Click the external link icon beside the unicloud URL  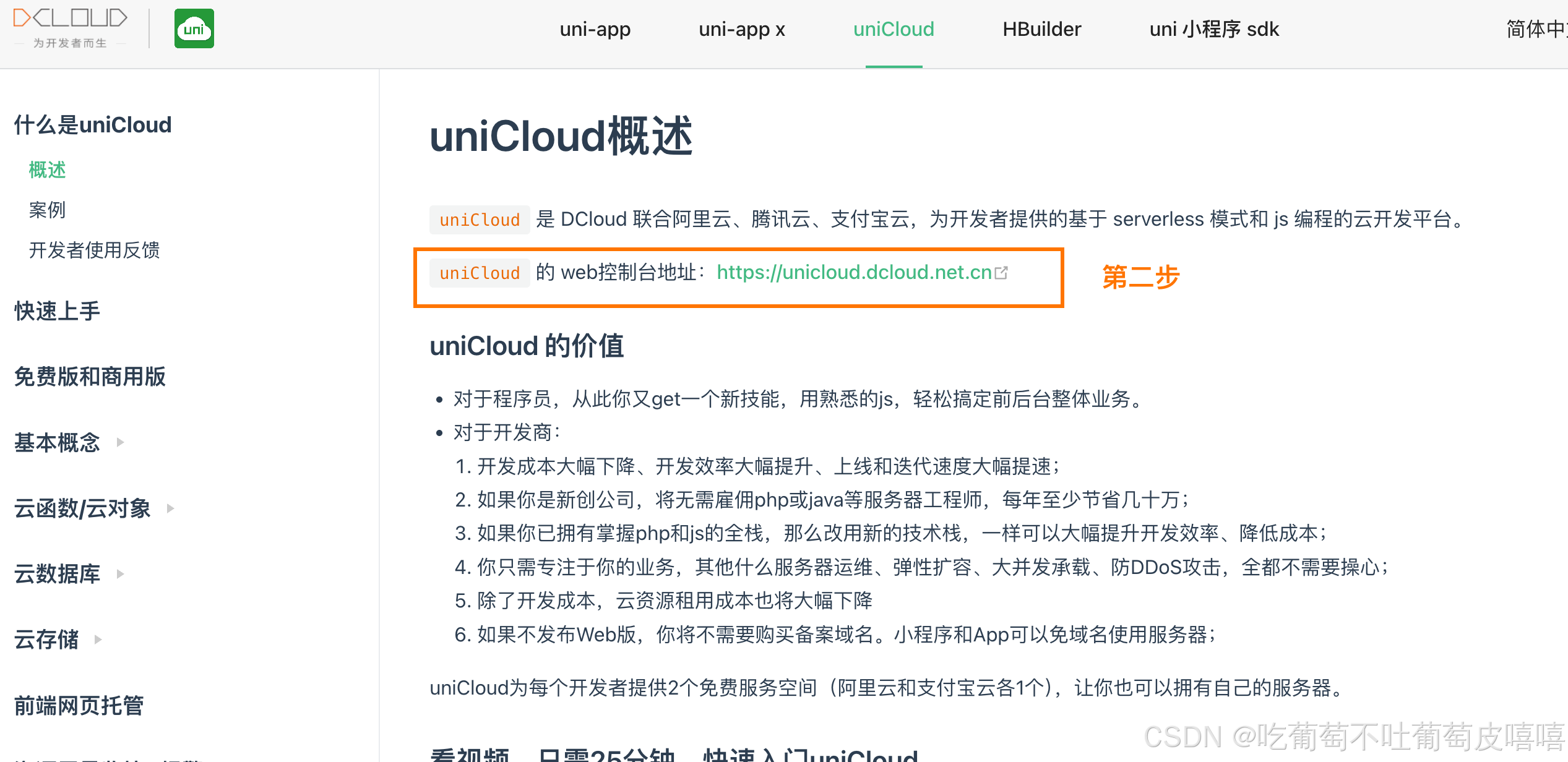[x=1002, y=272]
